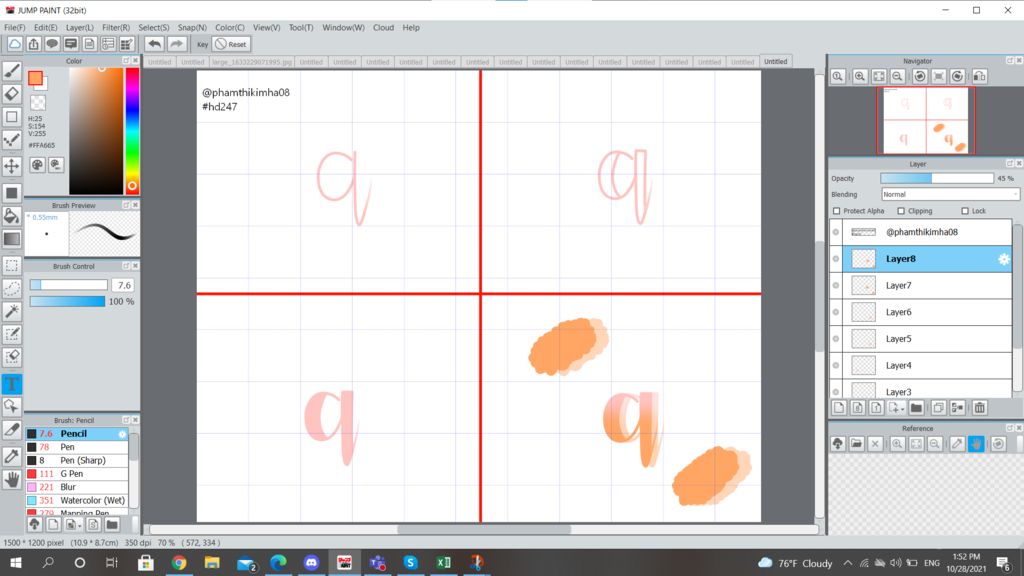Toggle Protect Alpha checkbox
Screen dimensions: 1024x576
837,211
